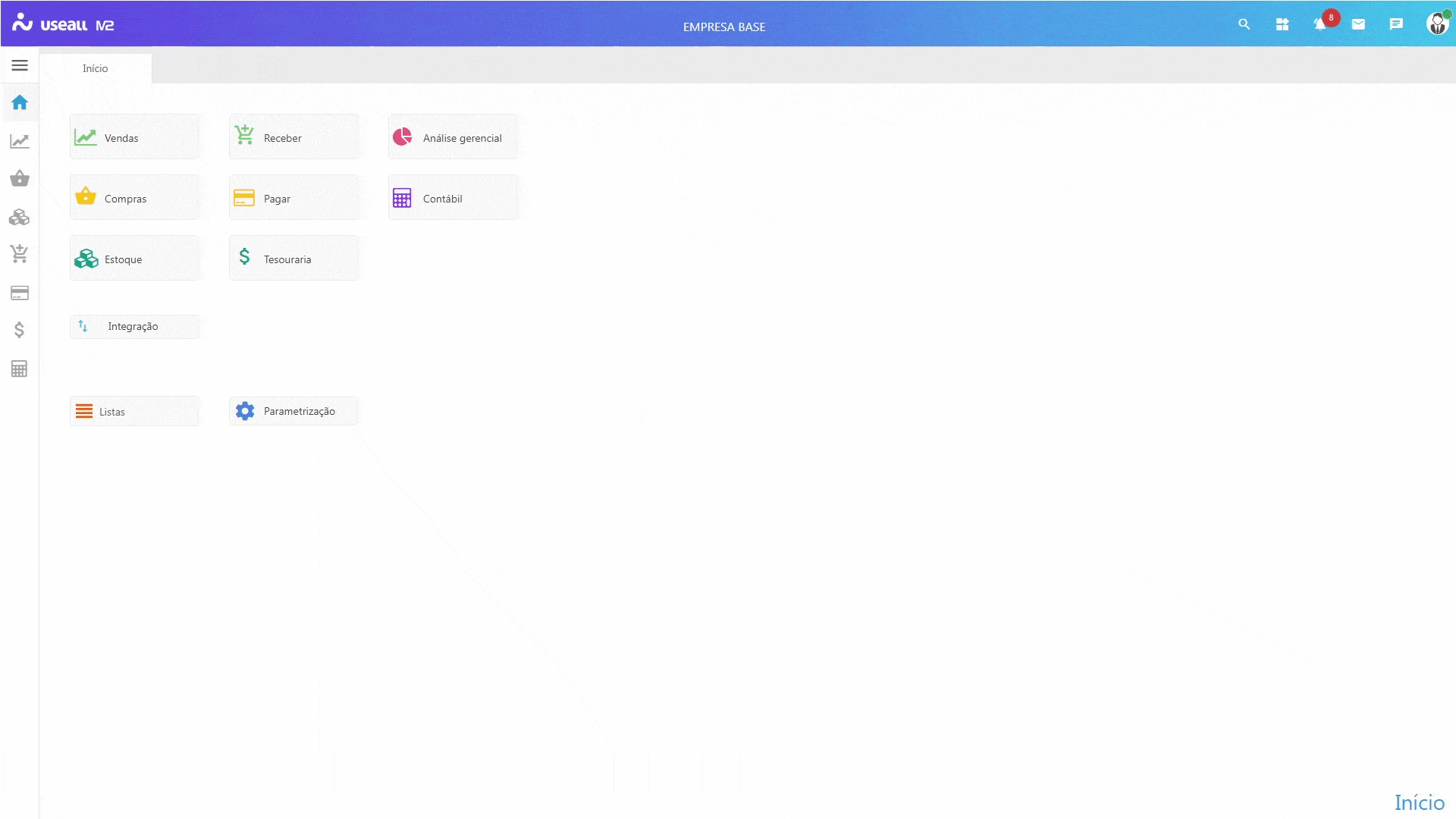Viewport: 1456px width, 819px height.
Task: Open sales chart icon in sidebar
Action: 20,141
